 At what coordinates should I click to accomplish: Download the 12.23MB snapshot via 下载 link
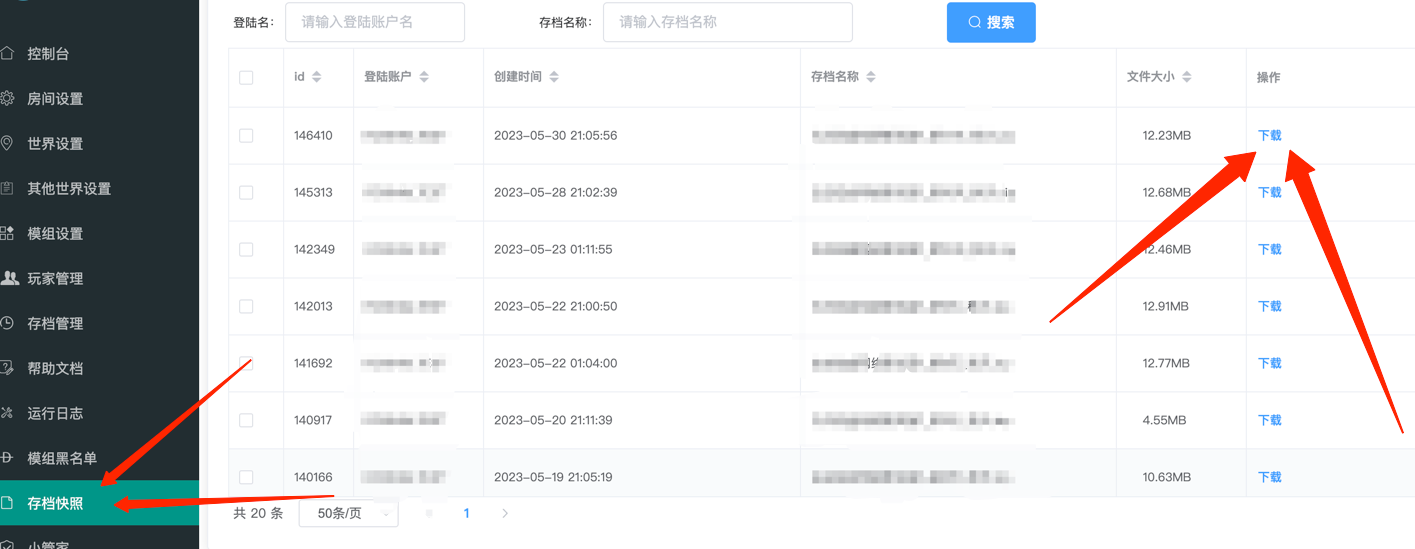[x=1269, y=136]
